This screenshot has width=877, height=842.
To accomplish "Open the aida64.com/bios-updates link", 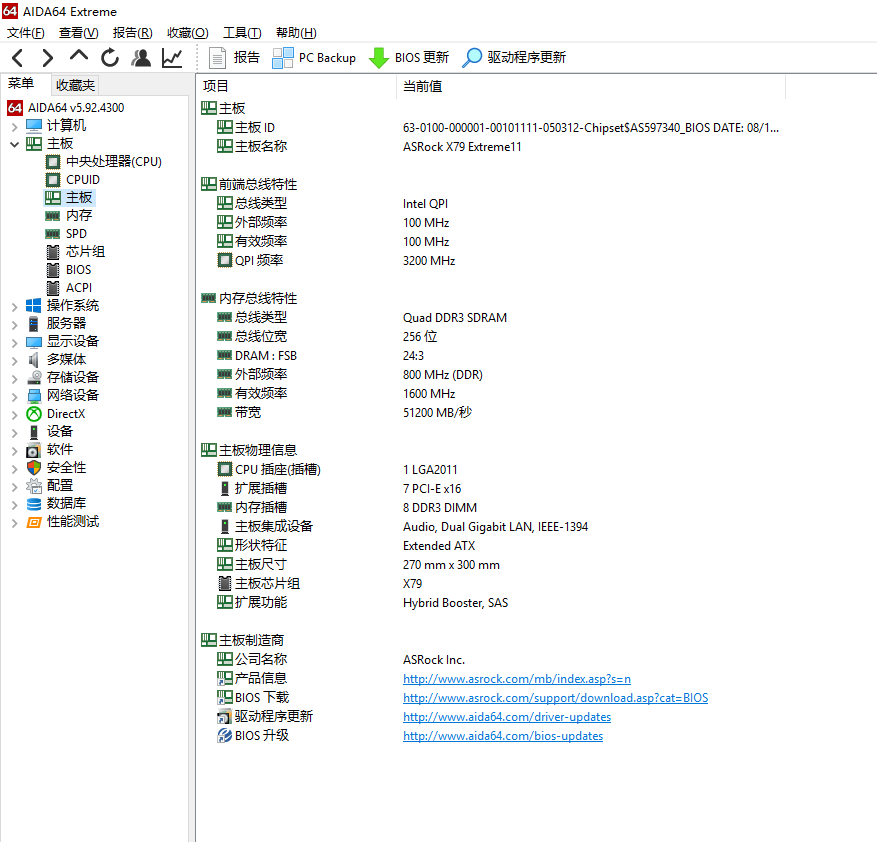I will pos(503,736).
